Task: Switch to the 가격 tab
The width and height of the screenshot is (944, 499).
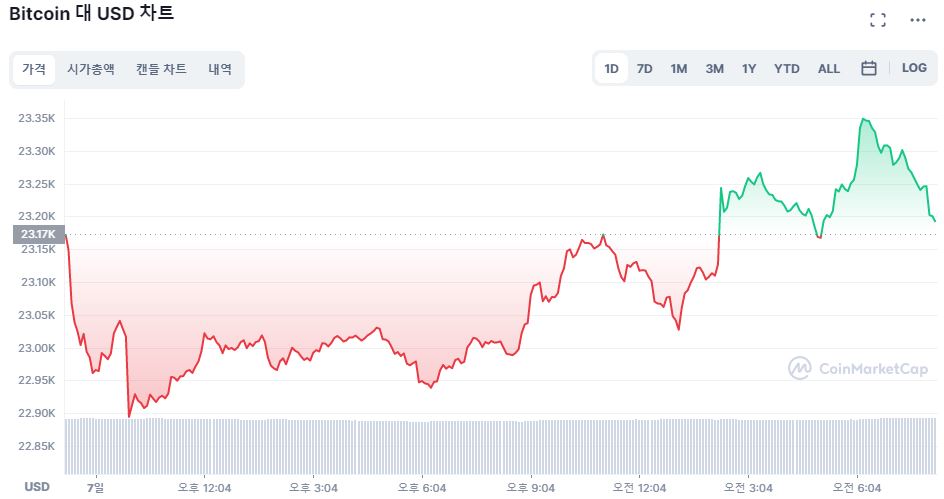Action: point(34,69)
